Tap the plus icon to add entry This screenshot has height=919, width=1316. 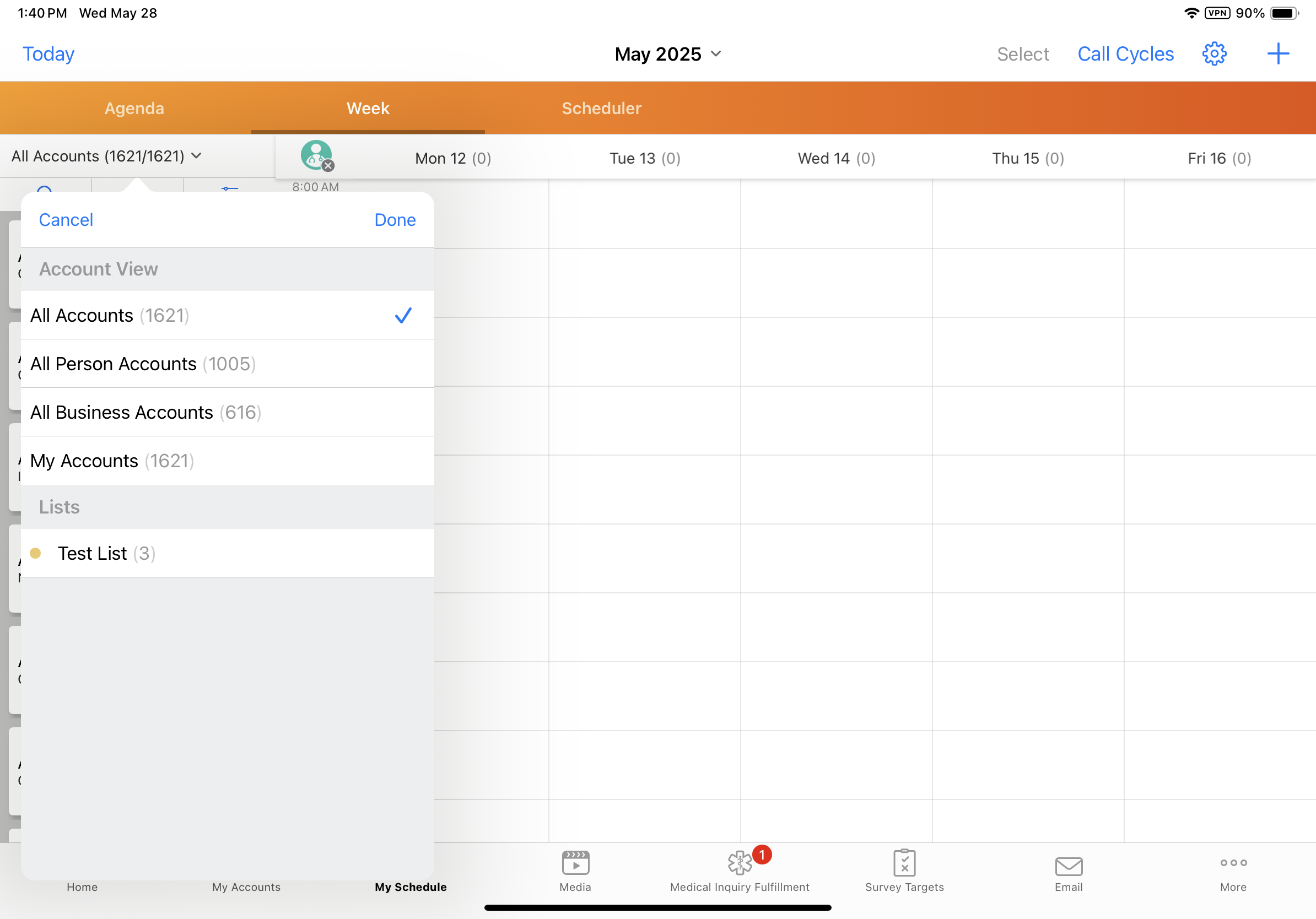click(1277, 54)
